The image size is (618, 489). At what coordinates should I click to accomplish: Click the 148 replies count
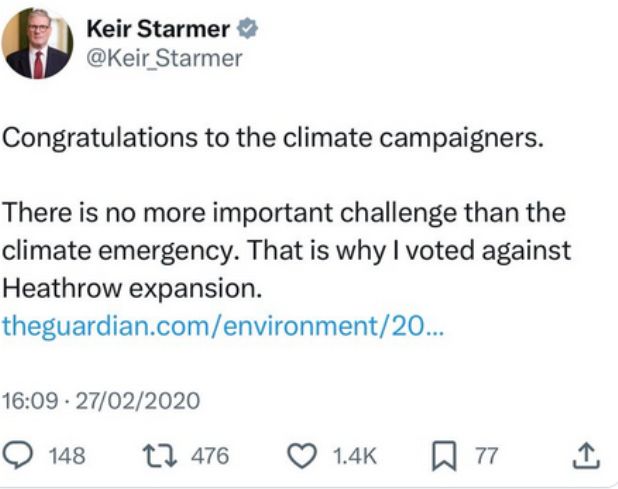click(67, 456)
